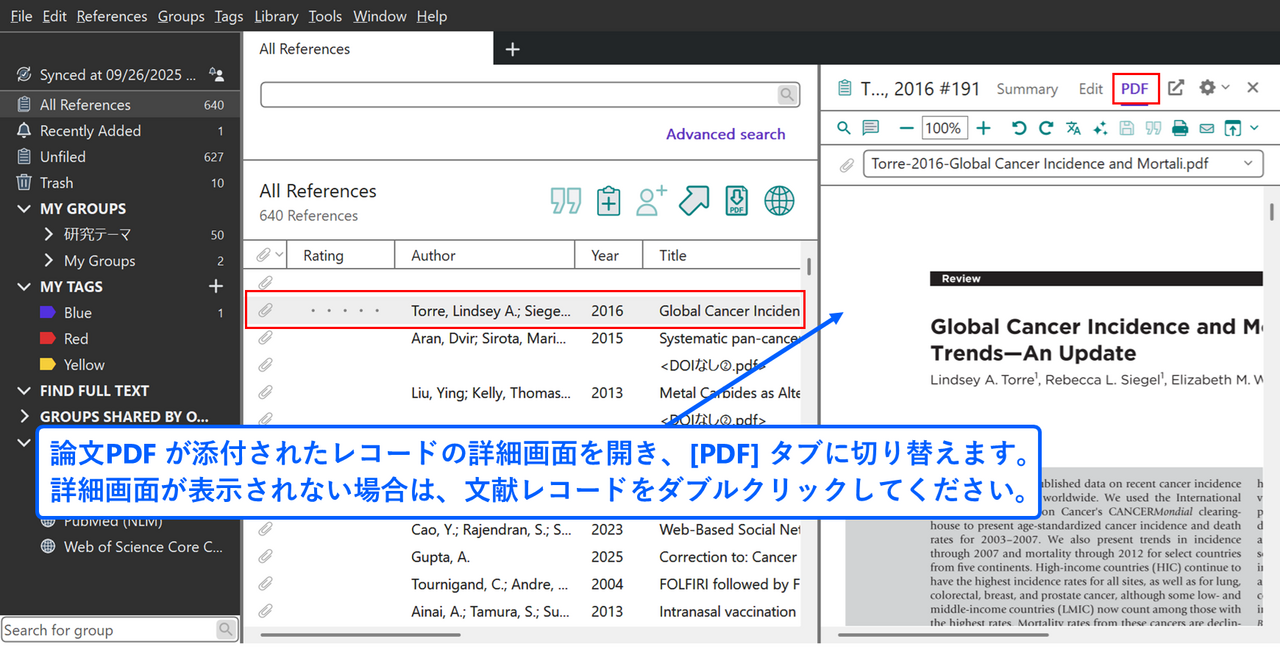
Task: Open the gear settings dropdown
Action: (1213, 88)
